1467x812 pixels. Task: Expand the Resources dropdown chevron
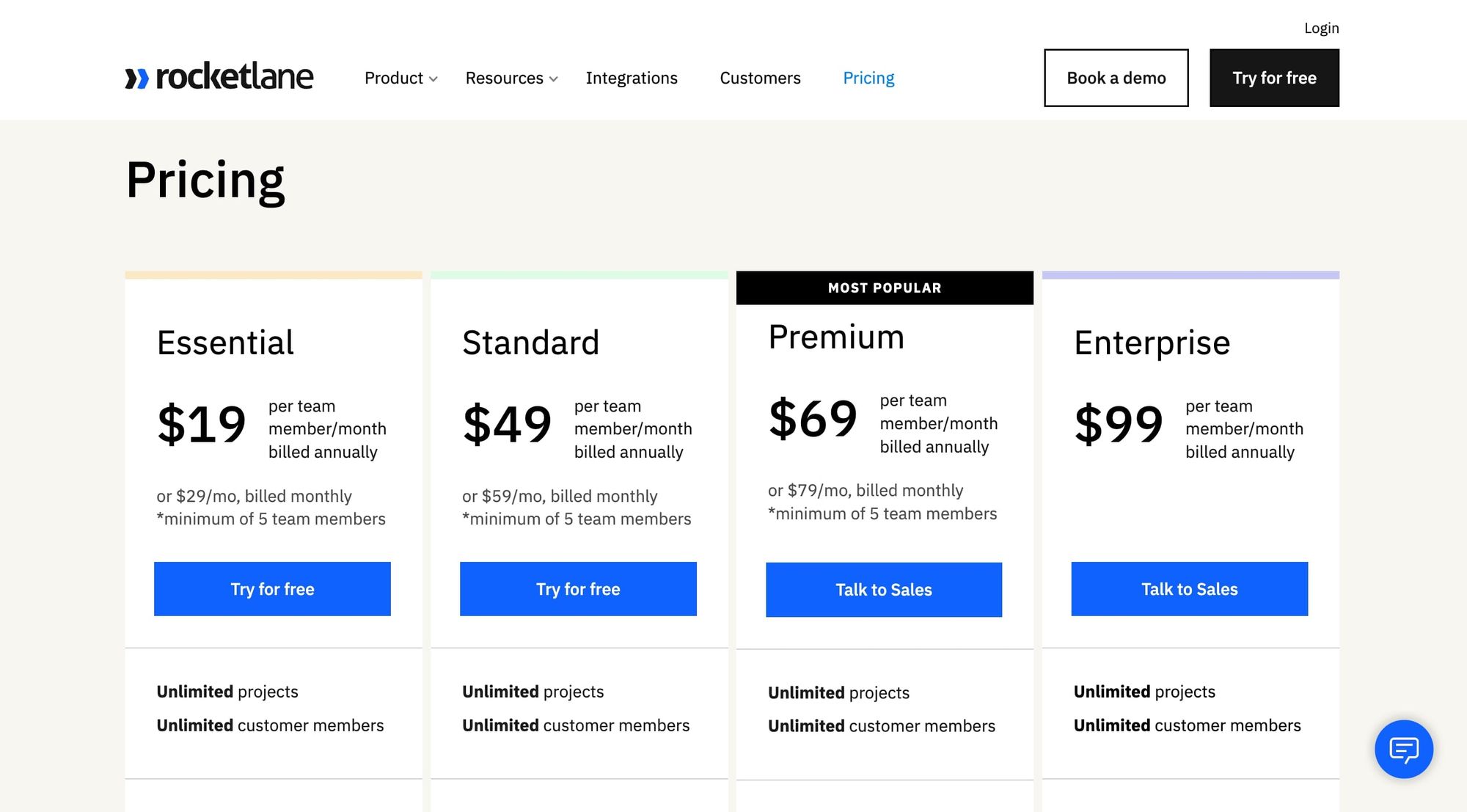(x=554, y=79)
